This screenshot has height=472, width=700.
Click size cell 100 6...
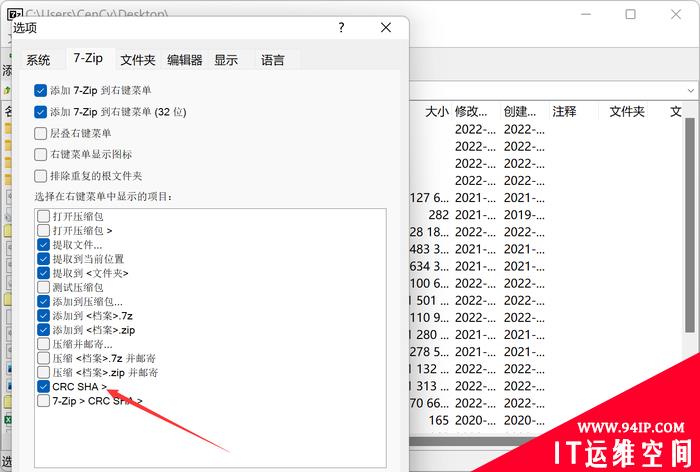point(429,284)
